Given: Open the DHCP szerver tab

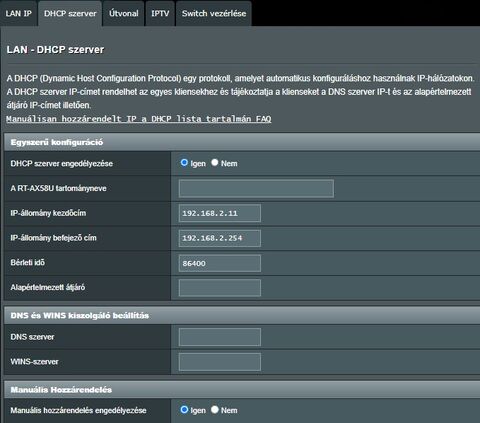Looking at the screenshot, I should click(70, 13).
